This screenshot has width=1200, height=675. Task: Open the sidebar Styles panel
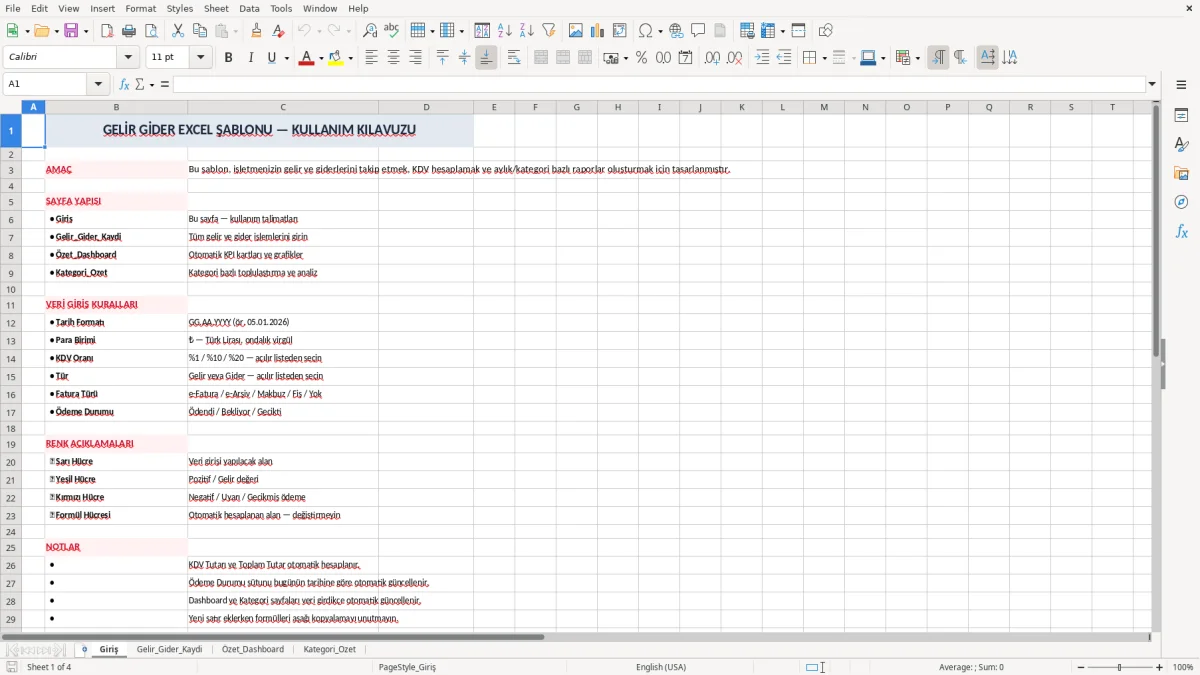click(1181, 145)
